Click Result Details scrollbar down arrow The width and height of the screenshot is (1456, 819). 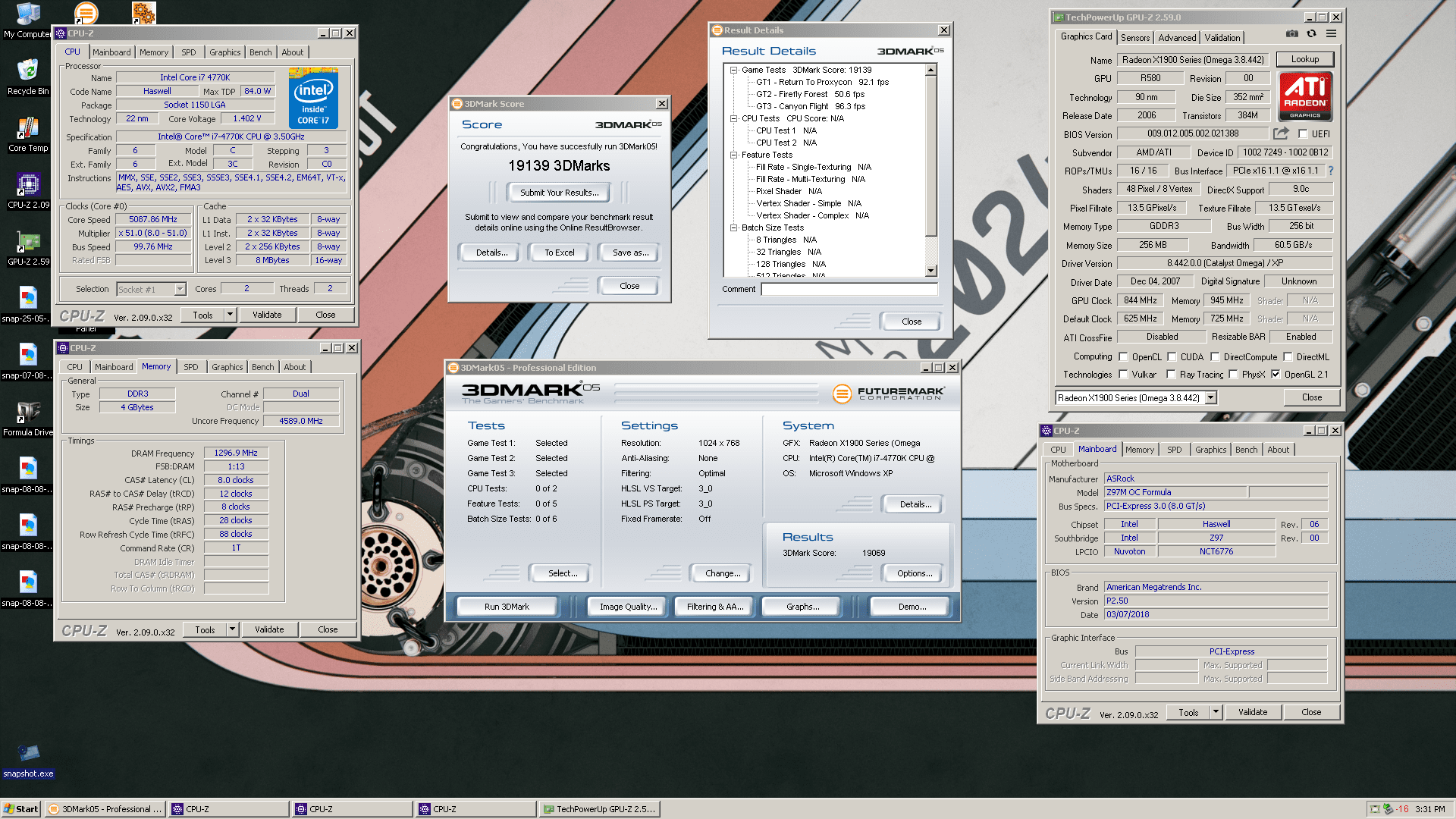931,271
